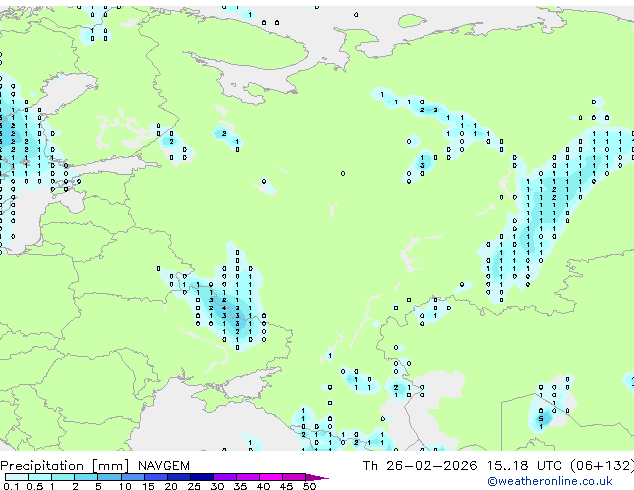Click the 0.1–0.5 mm legend swatch
The image size is (634, 490).
[17, 477]
